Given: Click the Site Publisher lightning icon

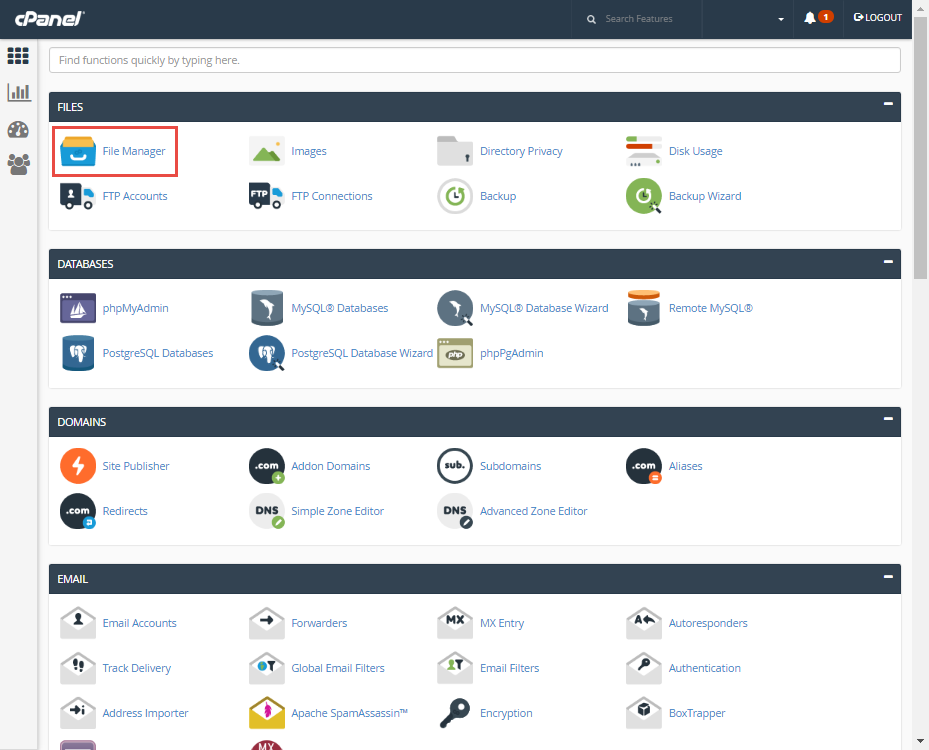Looking at the screenshot, I should [x=78, y=466].
